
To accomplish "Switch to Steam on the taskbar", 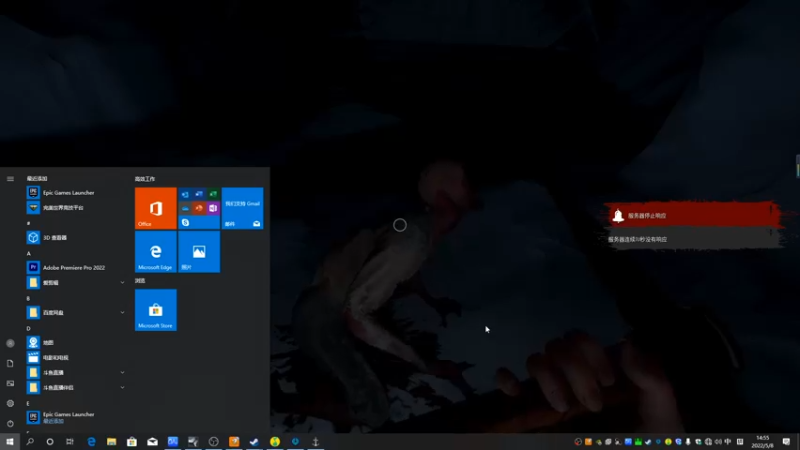I will click(x=254, y=441).
